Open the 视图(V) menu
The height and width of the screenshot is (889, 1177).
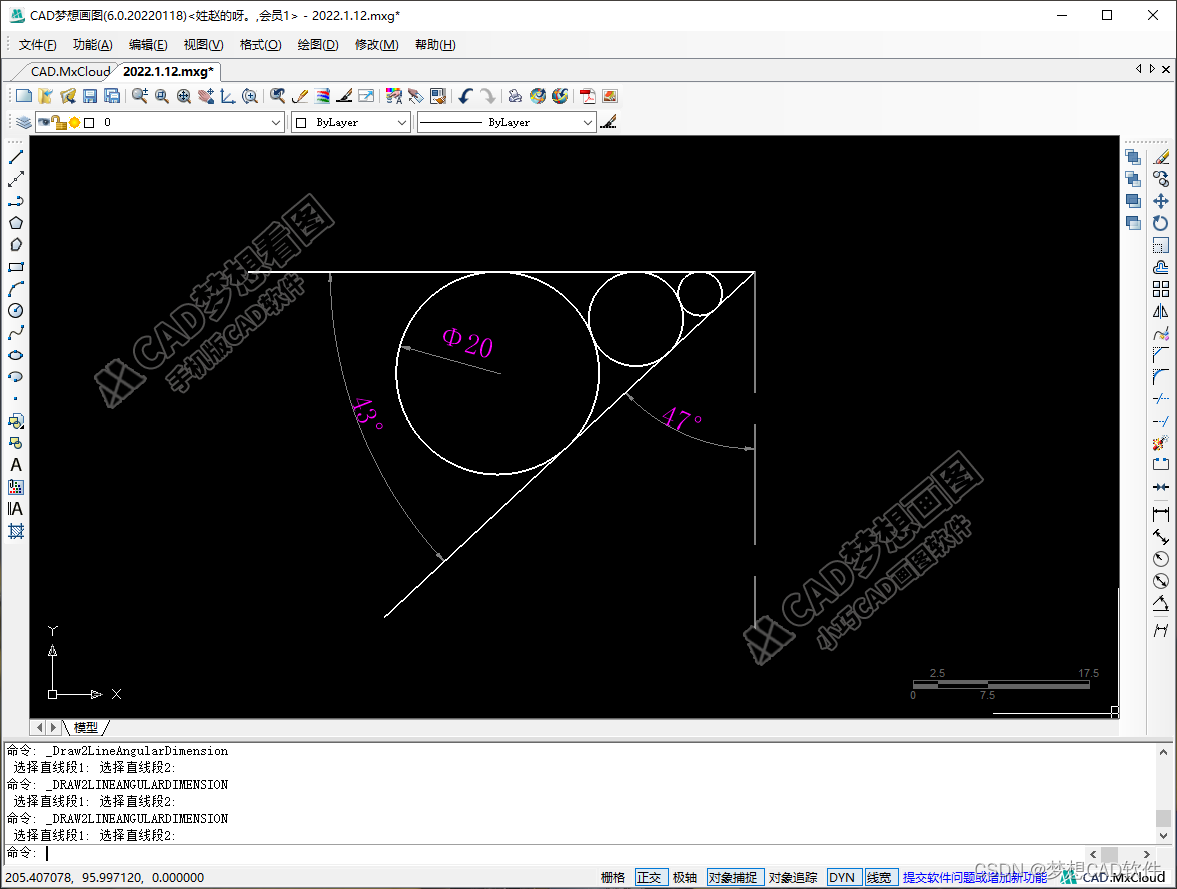click(x=203, y=45)
